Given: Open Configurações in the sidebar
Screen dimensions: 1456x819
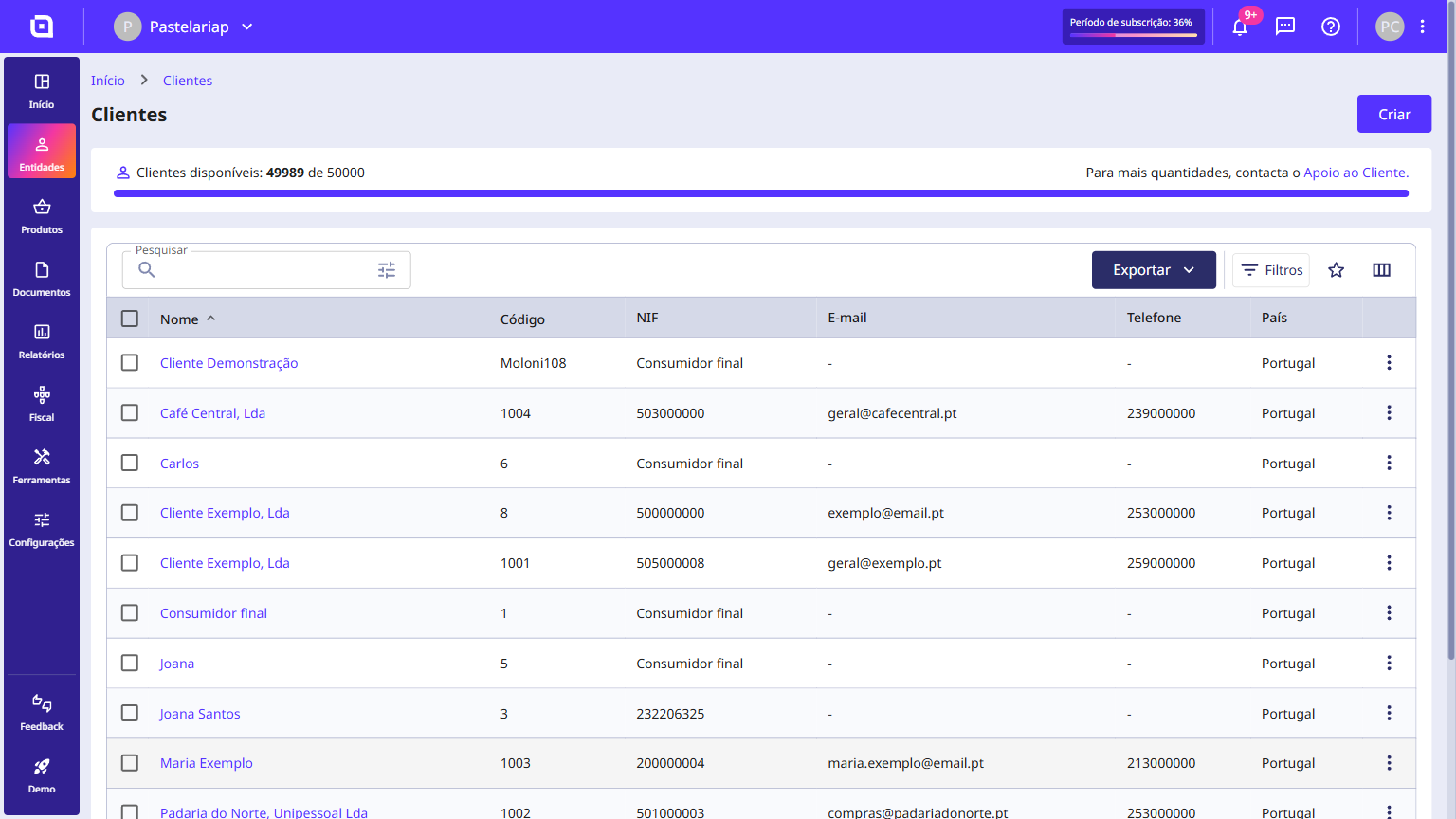Looking at the screenshot, I should click(42, 528).
